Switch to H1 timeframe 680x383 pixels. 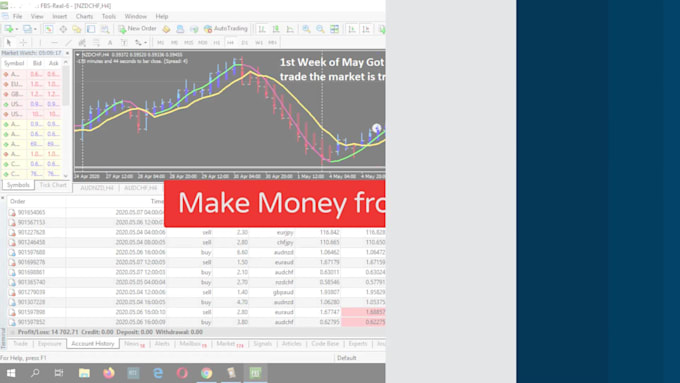(x=216, y=43)
